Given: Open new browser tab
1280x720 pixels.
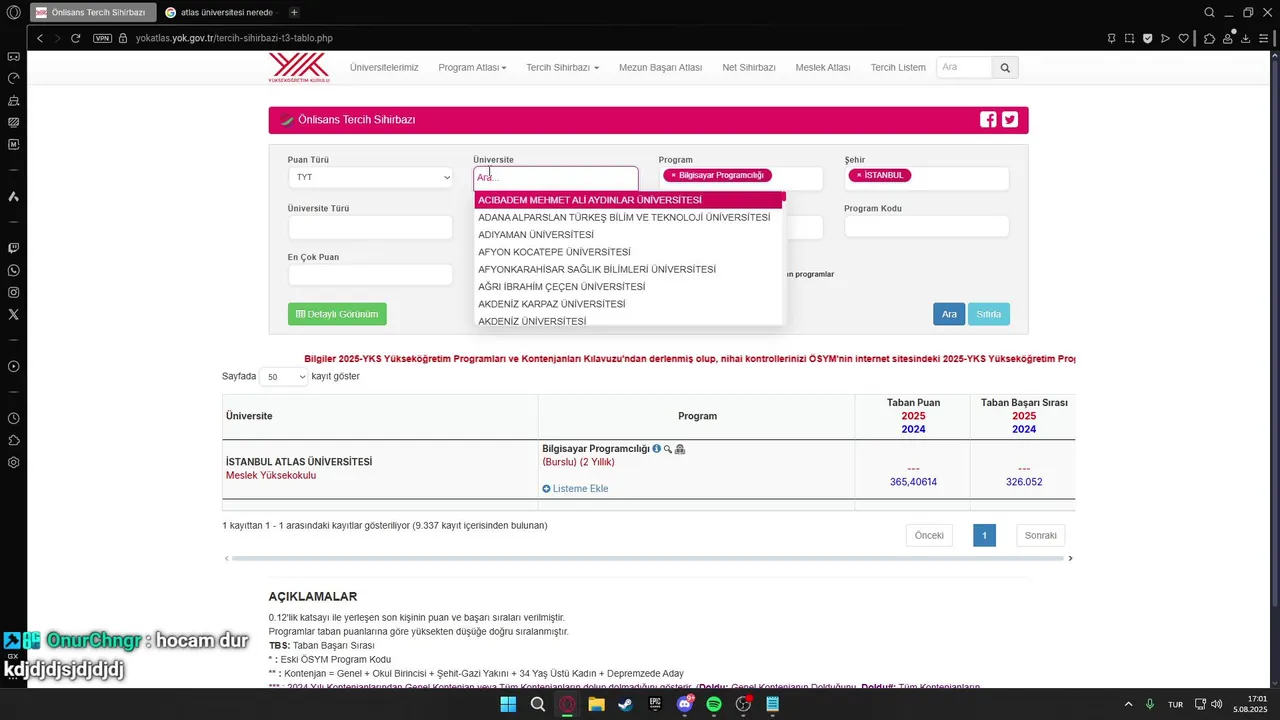Looking at the screenshot, I should click(294, 12).
